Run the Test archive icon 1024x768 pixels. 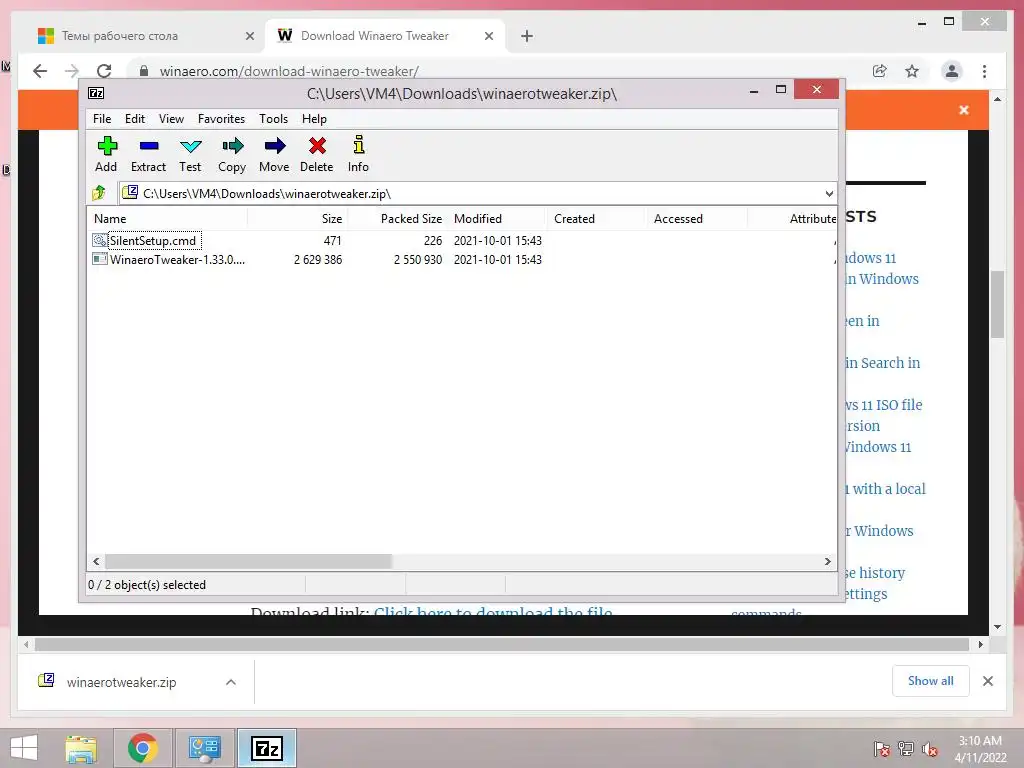(191, 146)
